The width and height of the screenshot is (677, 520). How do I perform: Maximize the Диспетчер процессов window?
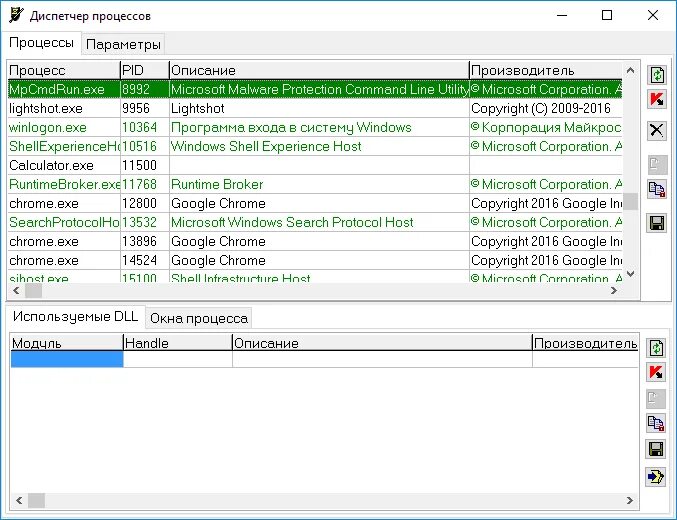click(x=607, y=16)
